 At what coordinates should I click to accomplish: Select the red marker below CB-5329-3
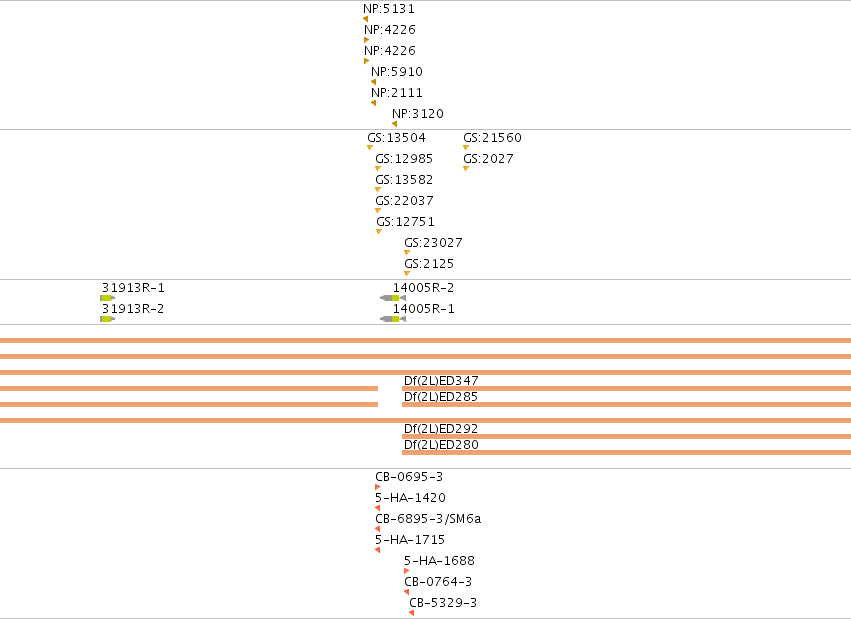tap(411, 613)
